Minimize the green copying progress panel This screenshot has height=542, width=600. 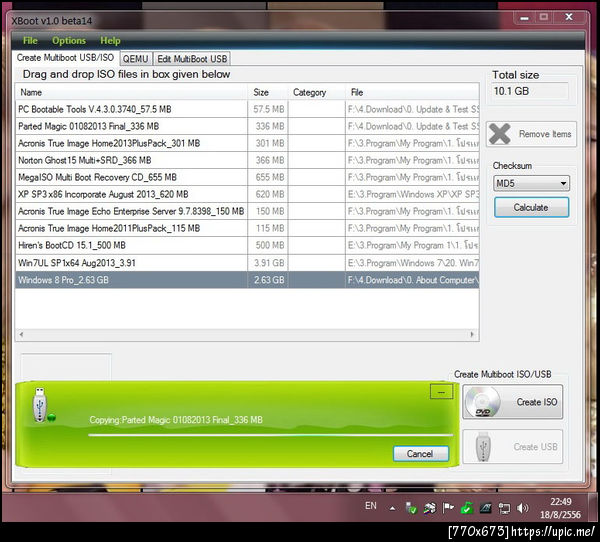[441, 392]
